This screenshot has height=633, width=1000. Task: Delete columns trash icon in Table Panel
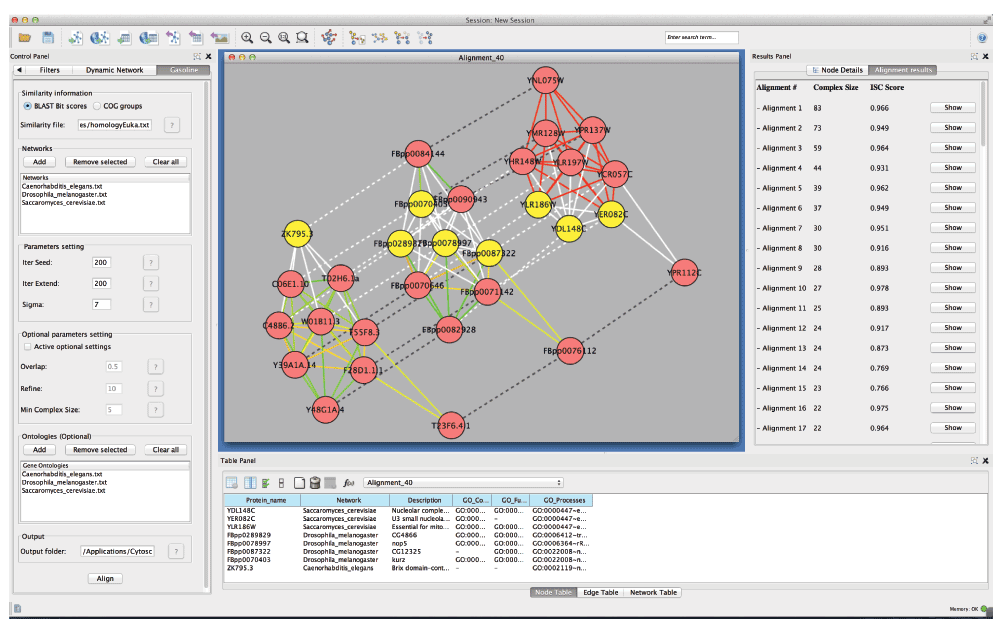coord(314,483)
